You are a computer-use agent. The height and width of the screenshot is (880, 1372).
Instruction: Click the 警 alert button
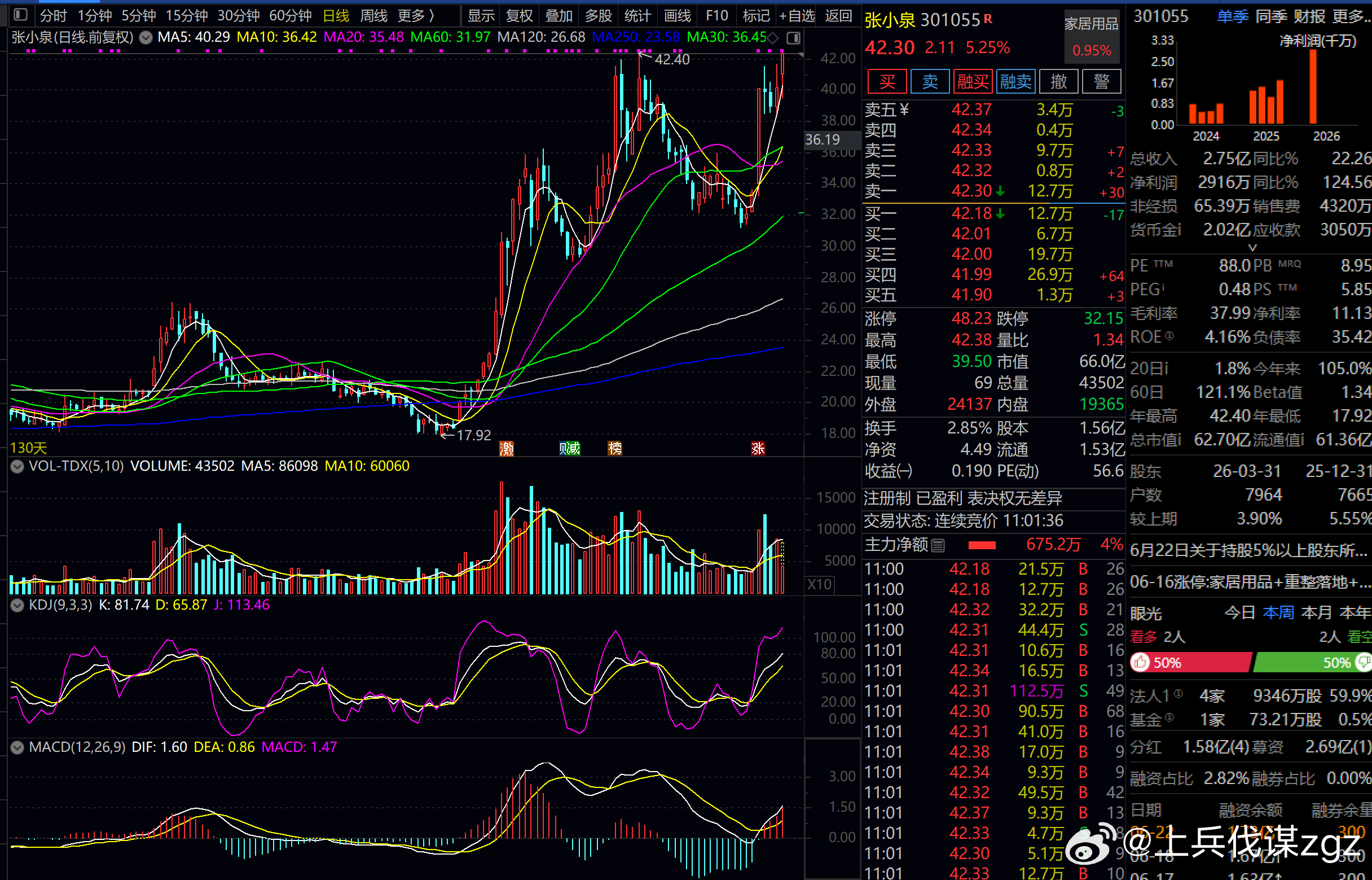point(1101,81)
